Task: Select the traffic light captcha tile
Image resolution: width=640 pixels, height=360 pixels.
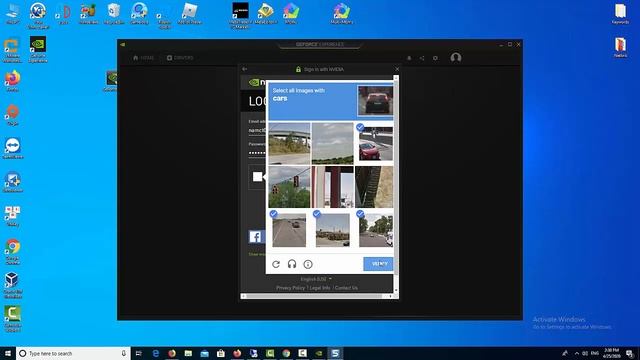Action: (289, 187)
